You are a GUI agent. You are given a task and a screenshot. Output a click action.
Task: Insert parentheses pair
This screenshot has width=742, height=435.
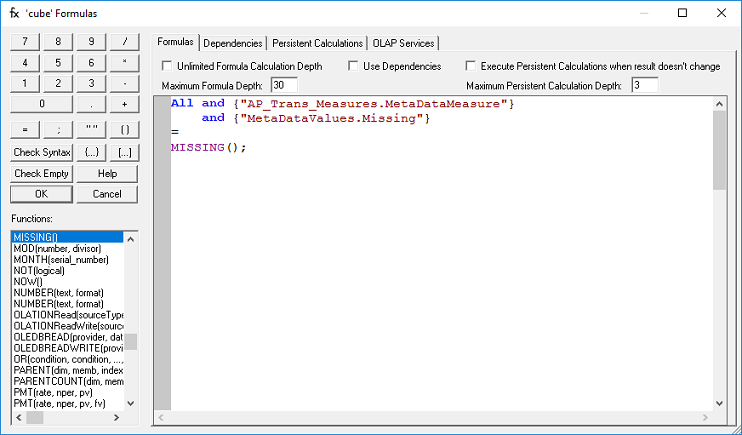tap(124, 130)
